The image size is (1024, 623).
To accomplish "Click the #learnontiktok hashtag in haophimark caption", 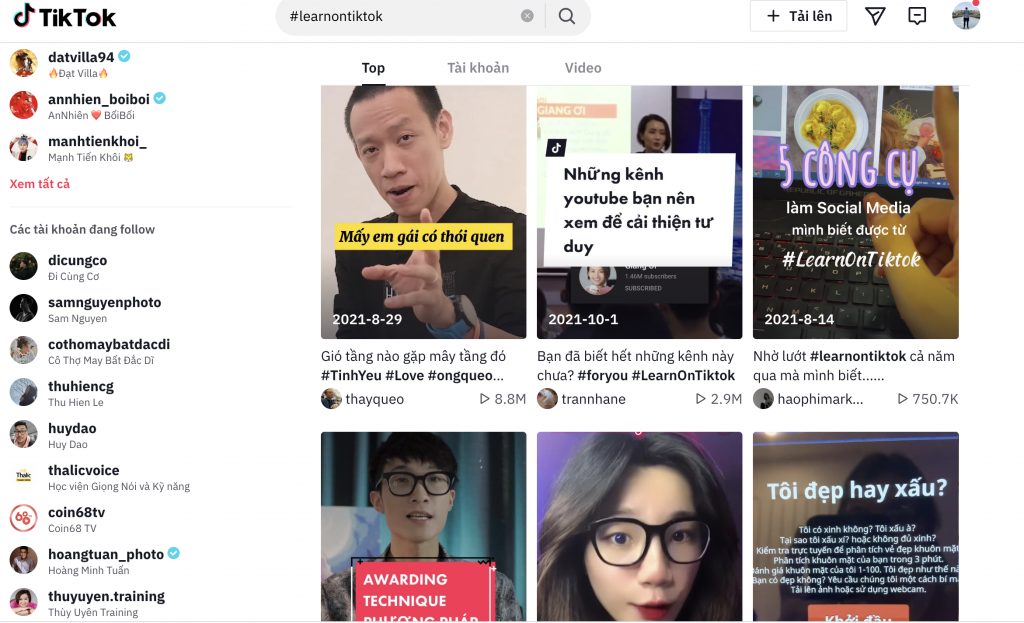I will click(858, 357).
